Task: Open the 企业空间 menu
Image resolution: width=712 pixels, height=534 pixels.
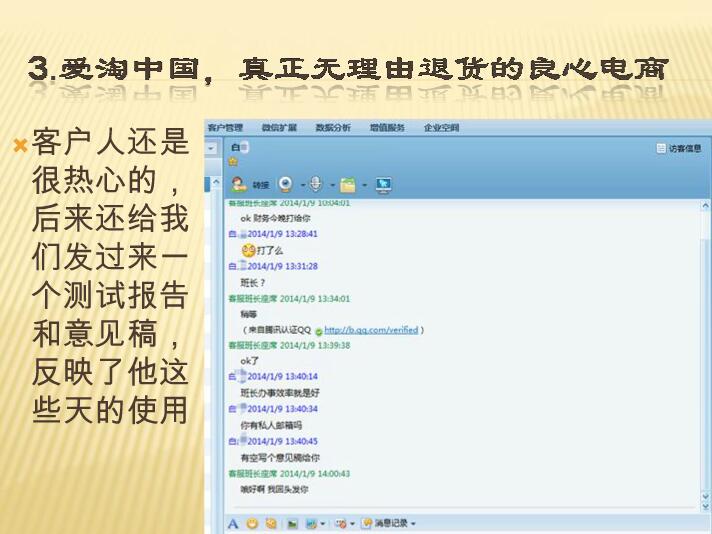Action: point(441,128)
